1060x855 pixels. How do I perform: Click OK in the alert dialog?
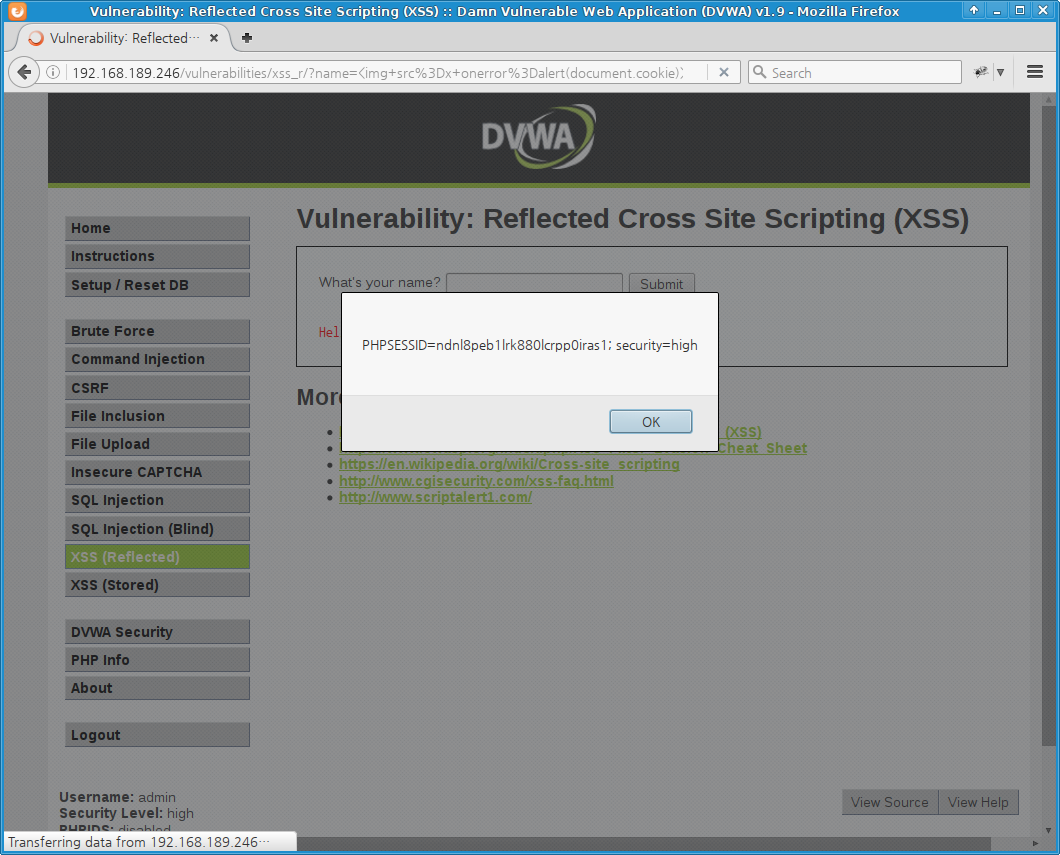tap(650, 422)
